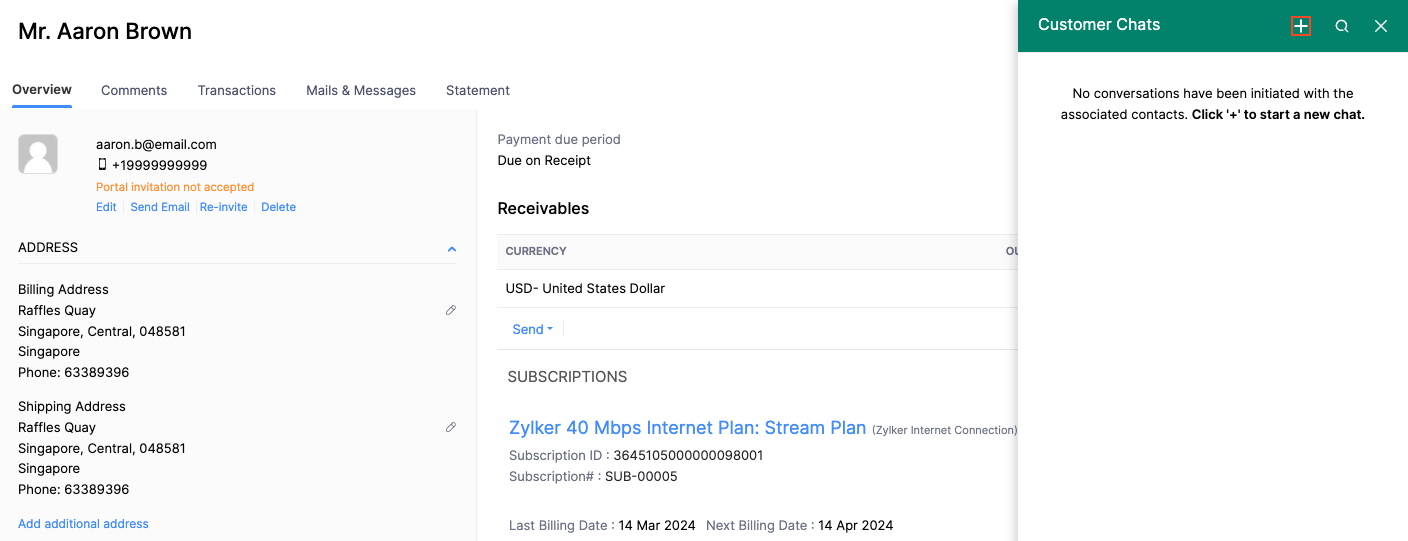
Task: Click Send Email link
Action: point(160,207)
